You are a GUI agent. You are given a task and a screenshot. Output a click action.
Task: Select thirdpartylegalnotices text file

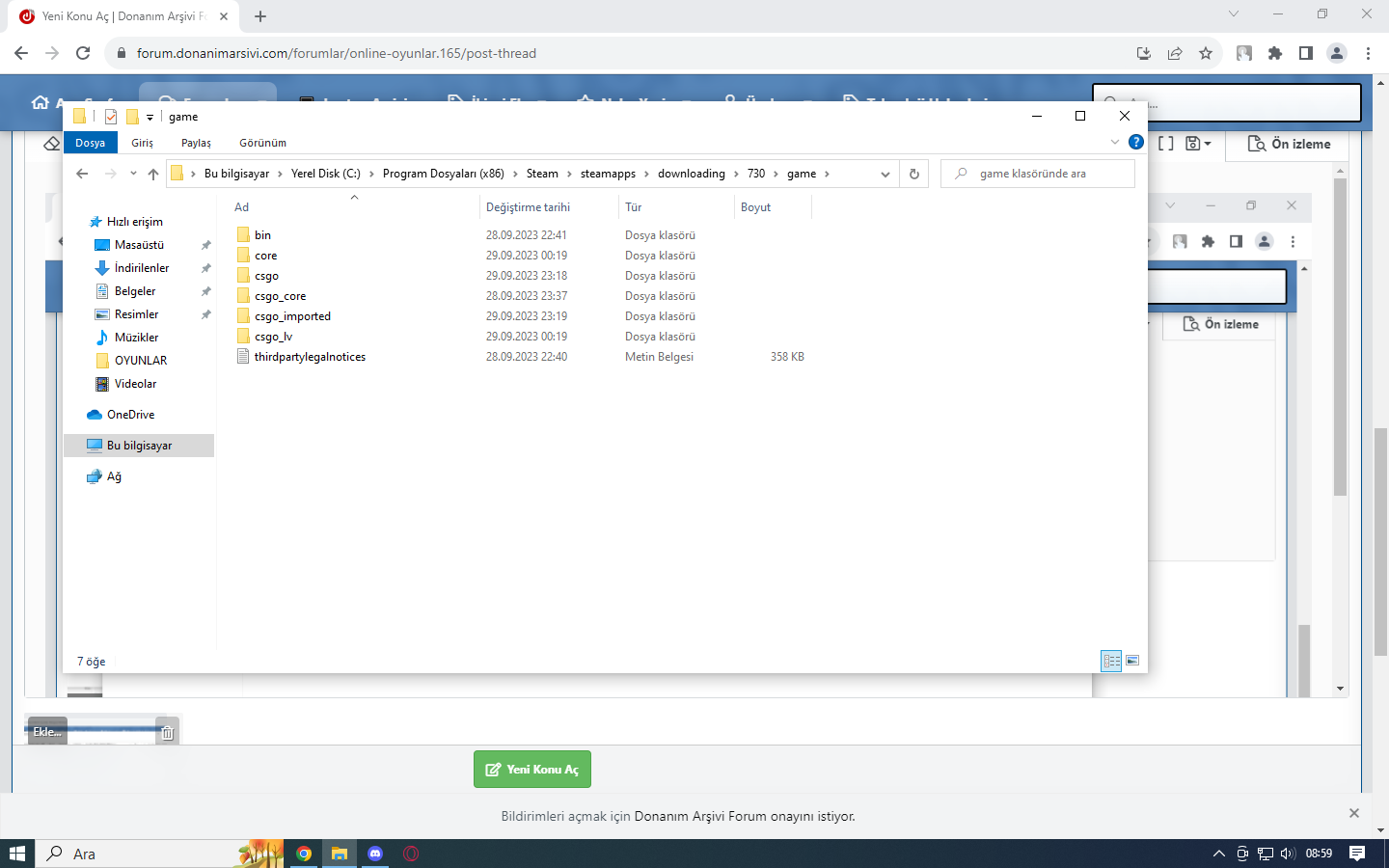click(x=310, y=357)
